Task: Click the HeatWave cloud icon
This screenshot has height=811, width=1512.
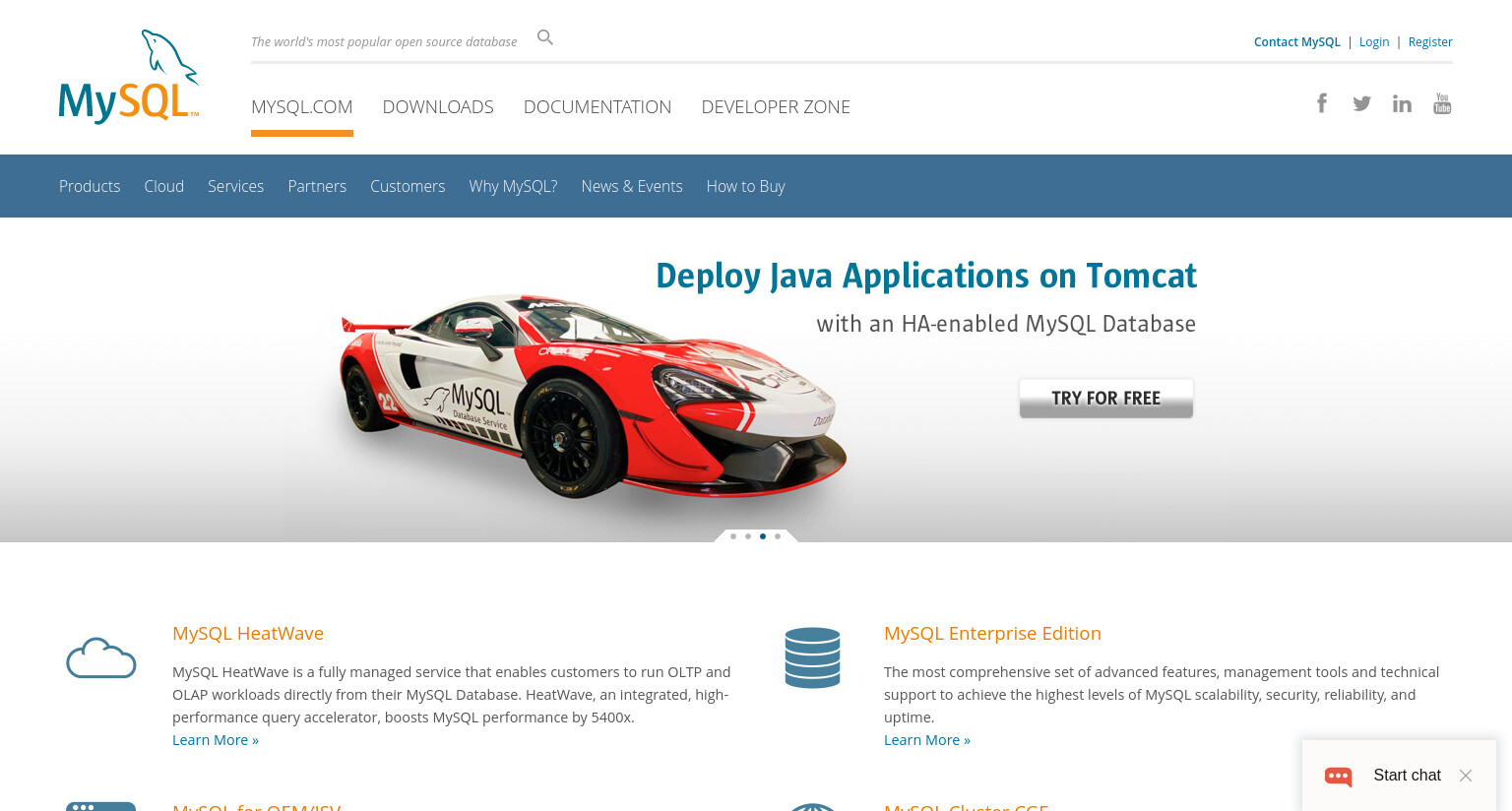Action: (100, 657)
